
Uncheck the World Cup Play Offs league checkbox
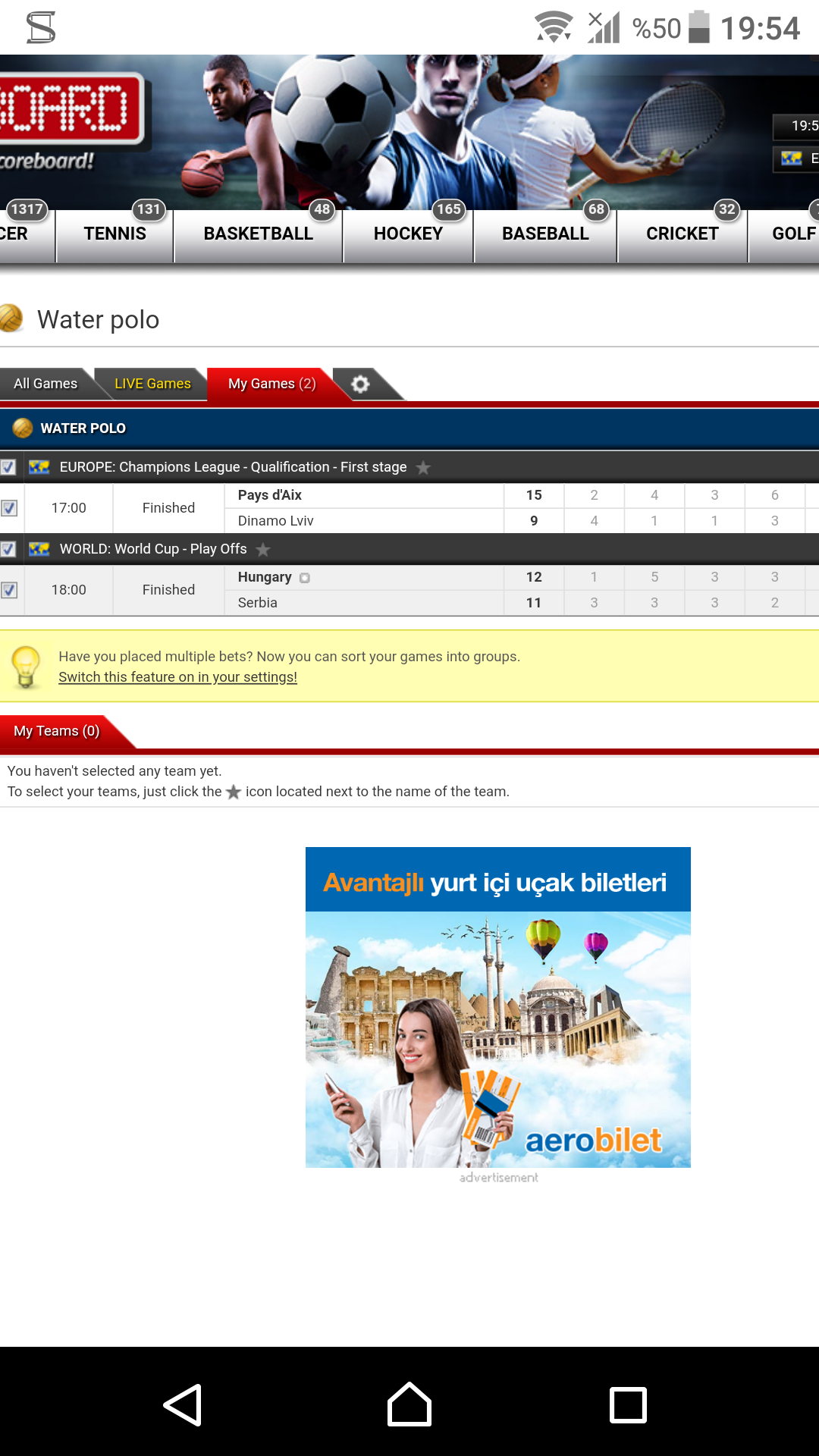click(x=8, y=549)
